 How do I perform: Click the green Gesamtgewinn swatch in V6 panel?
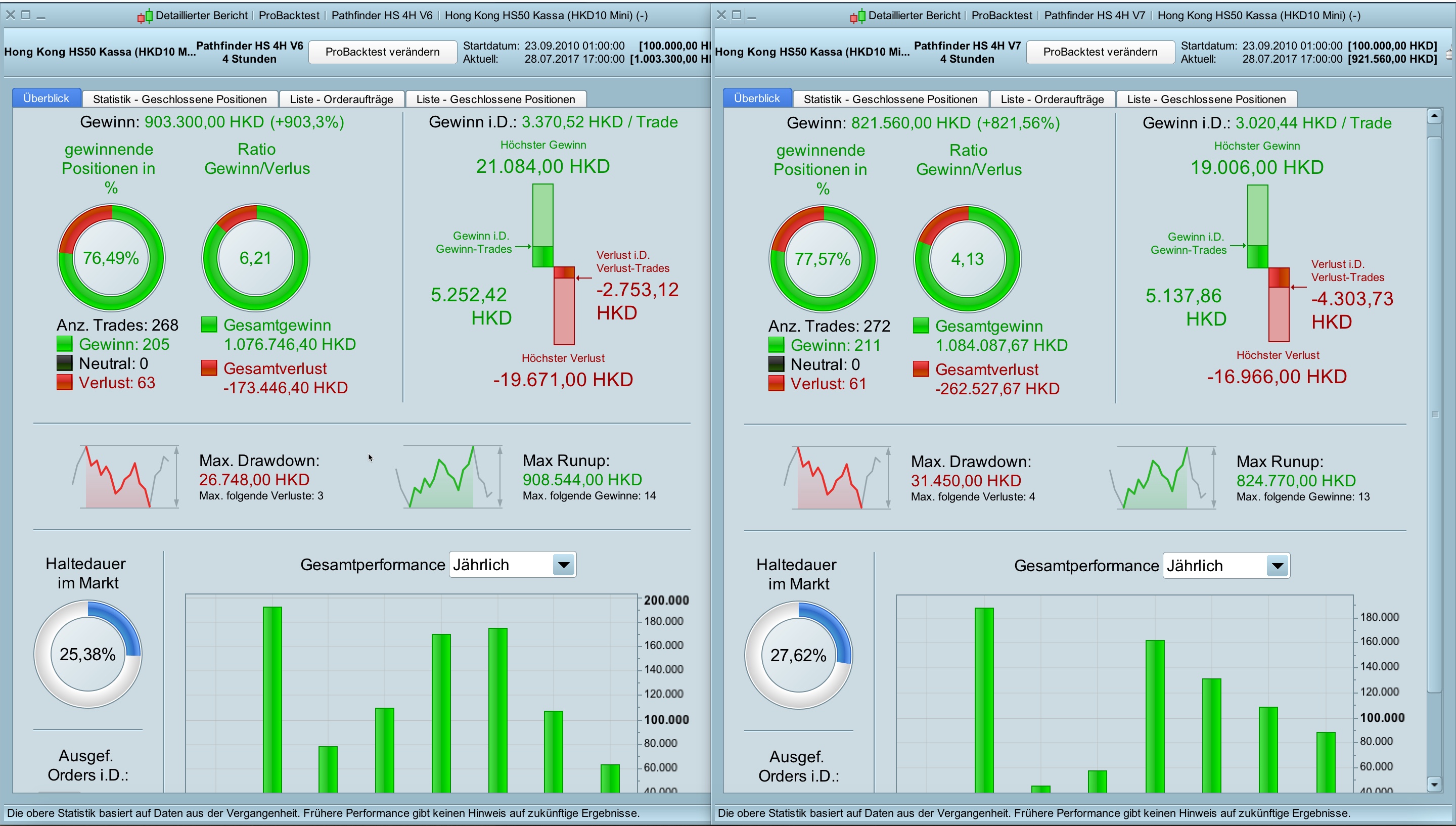(x=209, y=325)
